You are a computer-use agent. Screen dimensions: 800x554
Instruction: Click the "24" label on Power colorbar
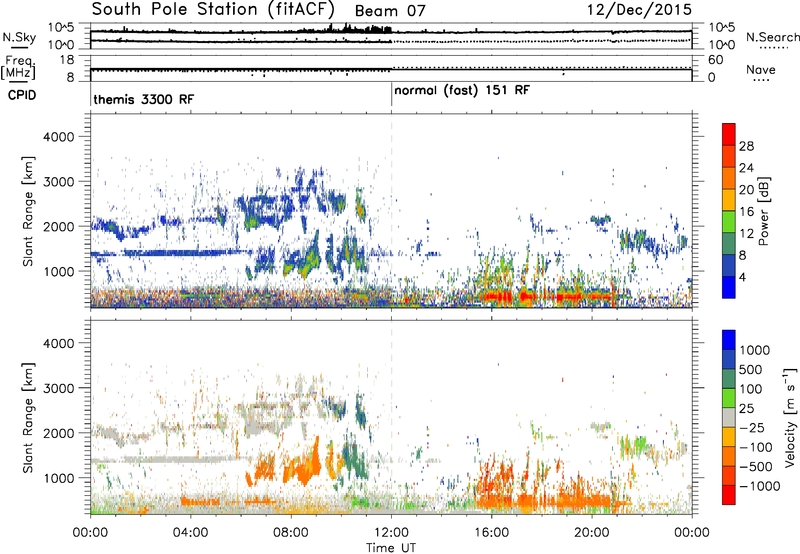[746, 168]
